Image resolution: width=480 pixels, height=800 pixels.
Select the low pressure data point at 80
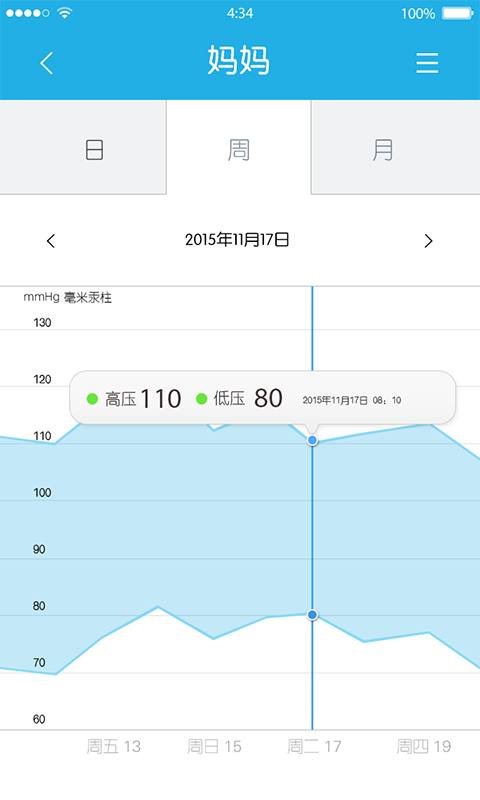313,615
